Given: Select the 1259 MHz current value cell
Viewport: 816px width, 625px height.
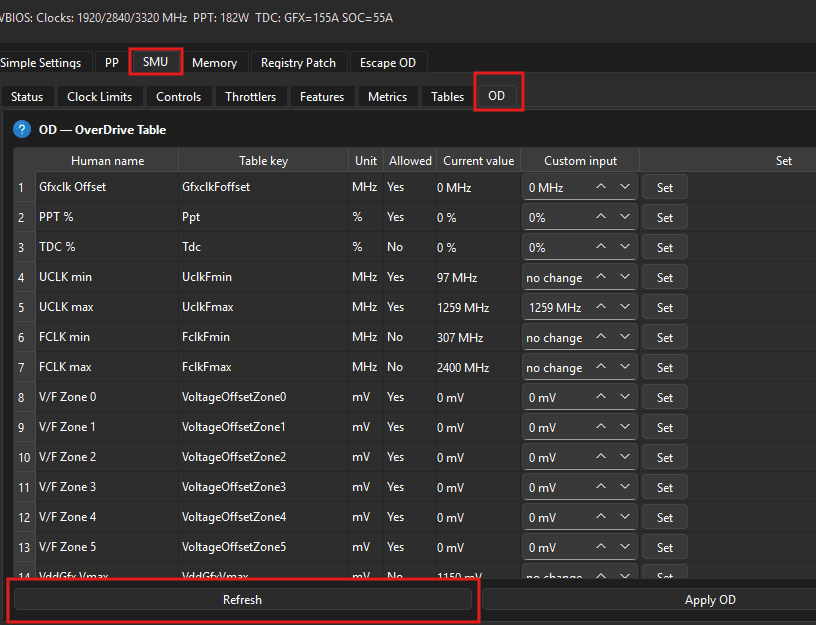Looking at the screenshot, I should pyautogui.click(x=478, y=308).
